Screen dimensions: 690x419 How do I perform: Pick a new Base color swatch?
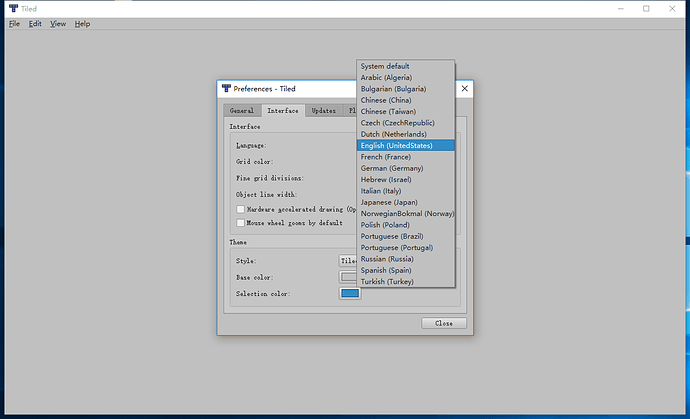click(x=348, y=277)
